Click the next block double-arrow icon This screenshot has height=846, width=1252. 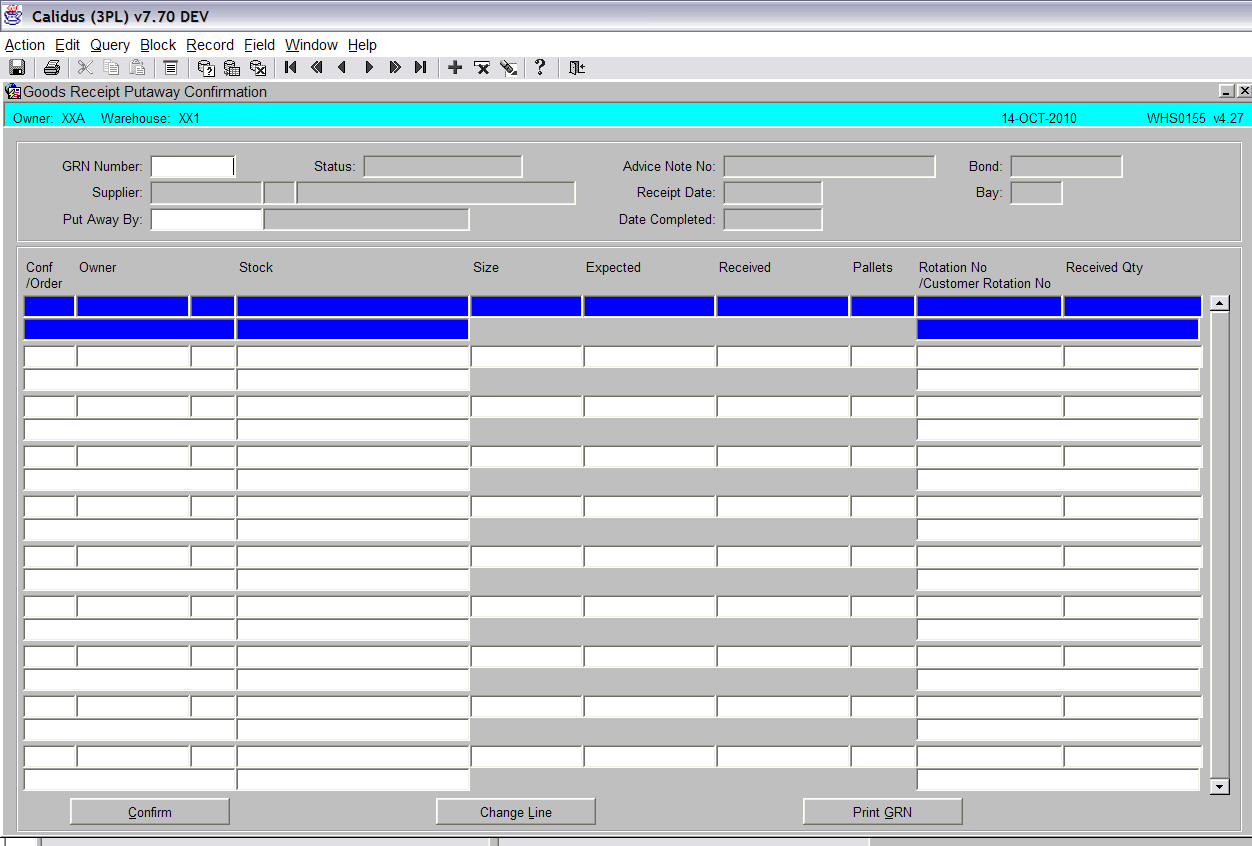(x=395, y=68)
